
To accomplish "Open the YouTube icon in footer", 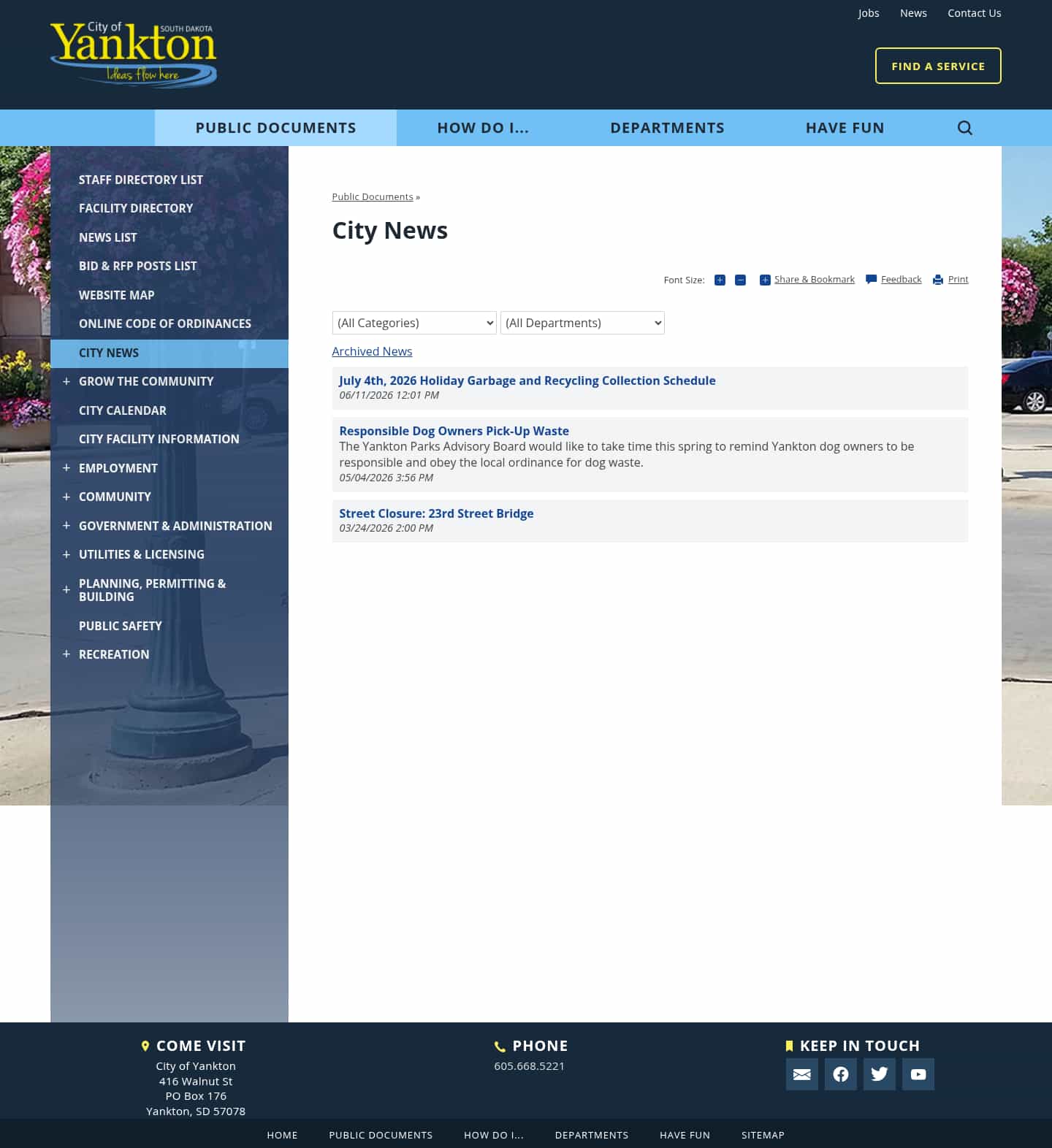I will 918,1074.
